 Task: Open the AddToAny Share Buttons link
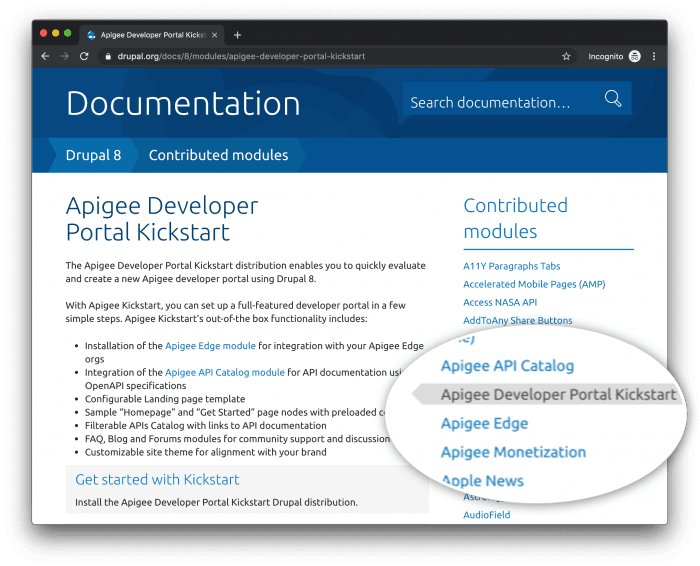[x=518, y=320]
